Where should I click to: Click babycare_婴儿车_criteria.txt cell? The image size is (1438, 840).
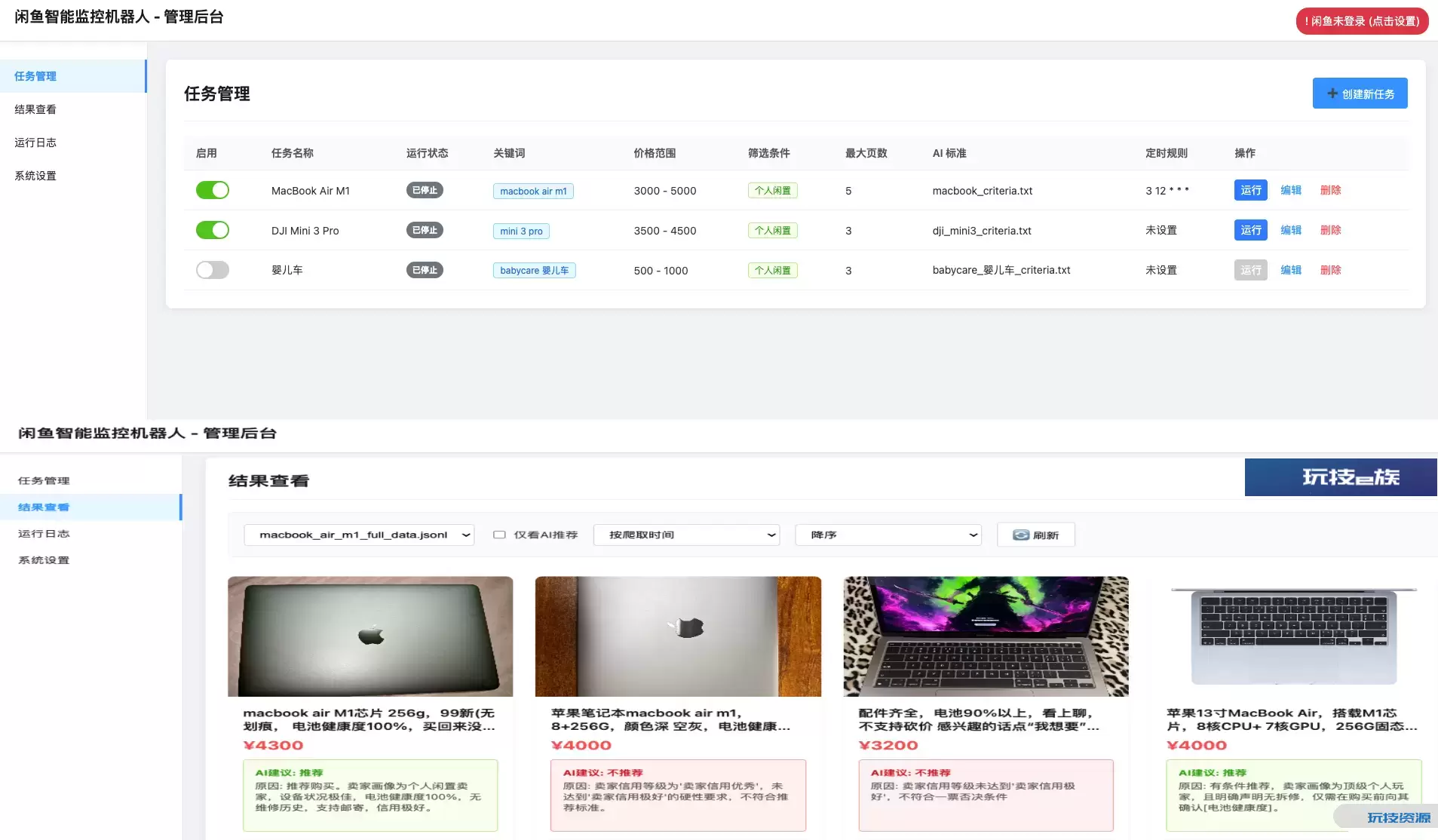coord(1001,270)
